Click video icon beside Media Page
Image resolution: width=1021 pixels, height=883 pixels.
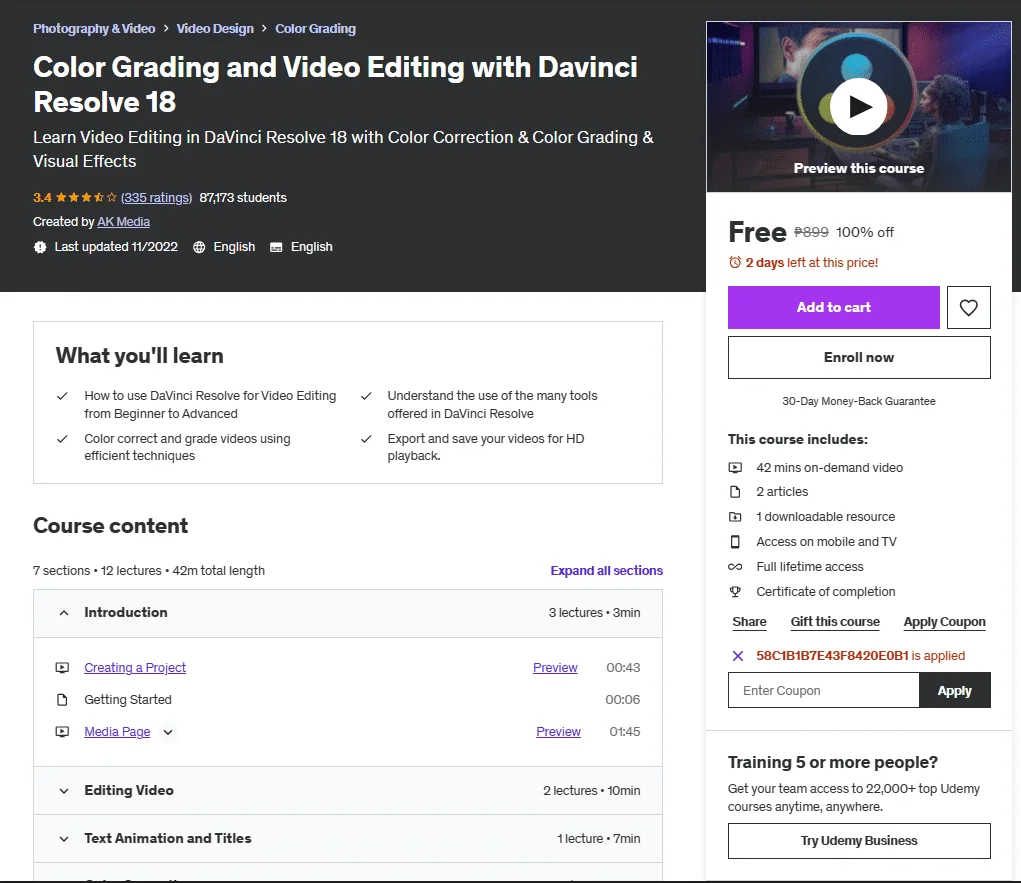tap(62, 731)
